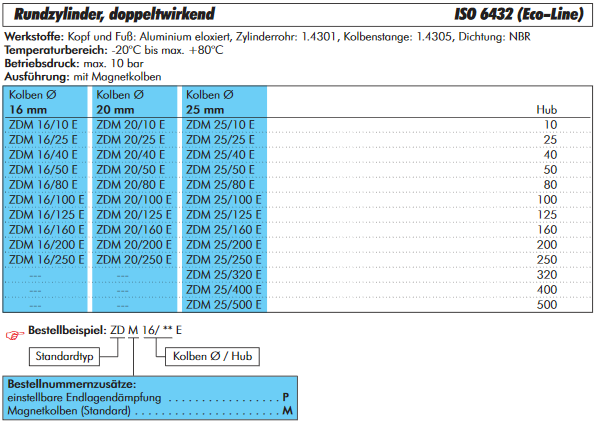This screenshot has width=601, height=426.
Task: Choose ZDM 25/500 E in the table
Action: [222, 304]
